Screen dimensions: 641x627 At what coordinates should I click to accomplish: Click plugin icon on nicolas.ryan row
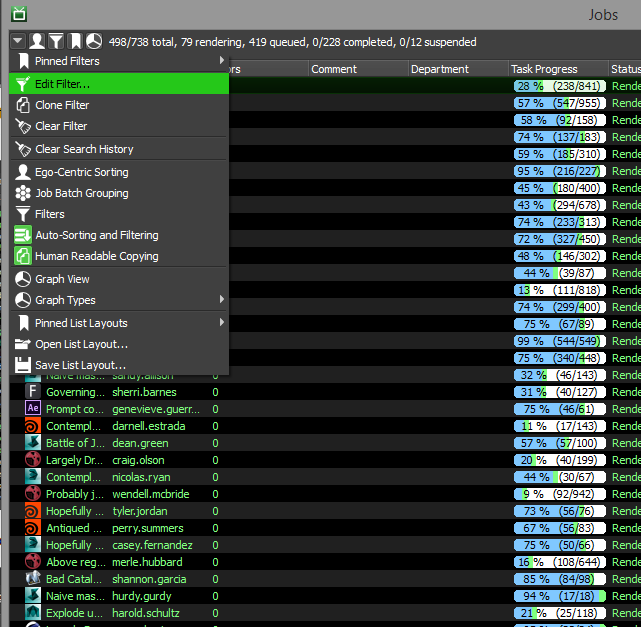(33, 477)
